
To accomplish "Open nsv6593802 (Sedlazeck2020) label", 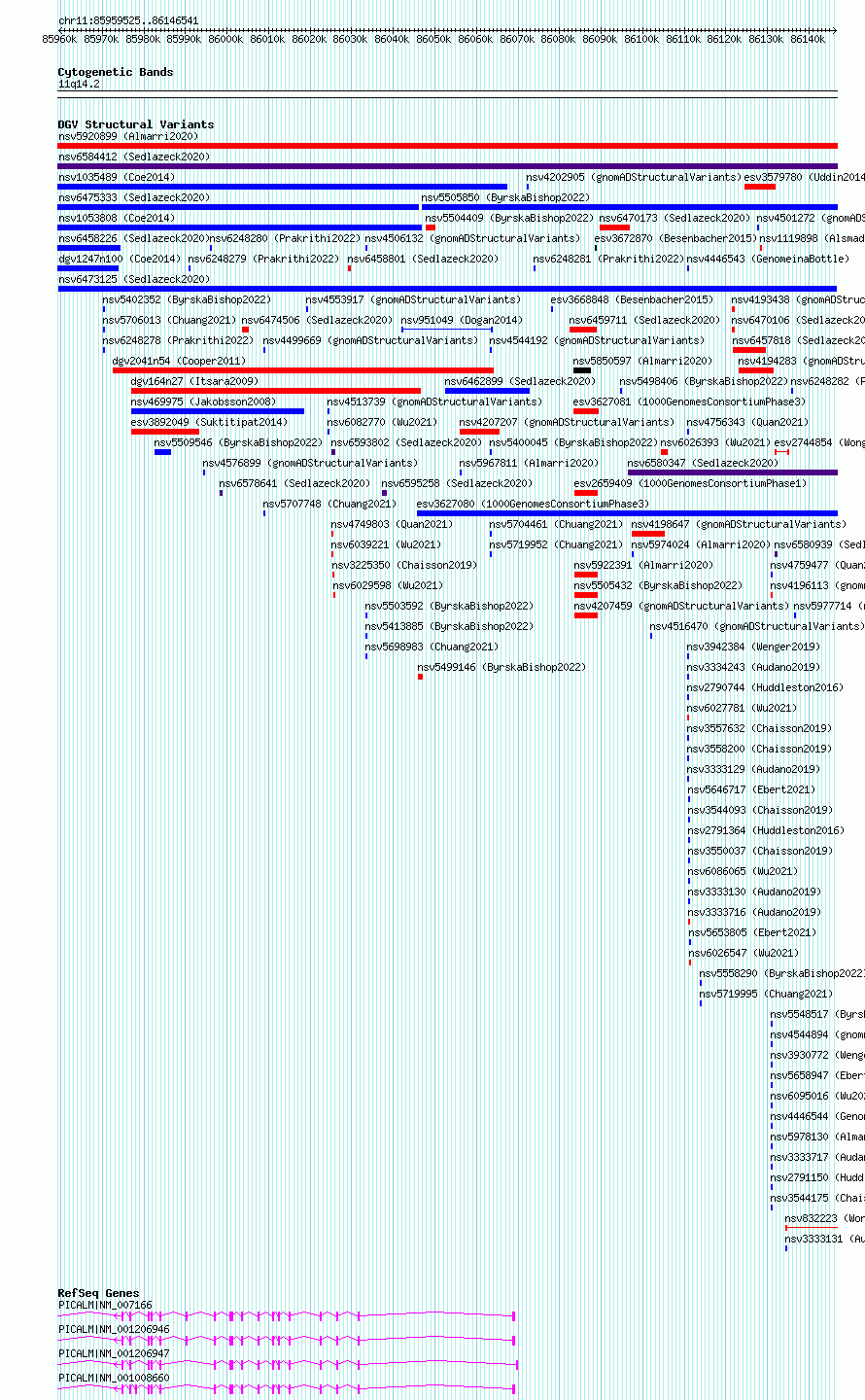I will [406, 442].
